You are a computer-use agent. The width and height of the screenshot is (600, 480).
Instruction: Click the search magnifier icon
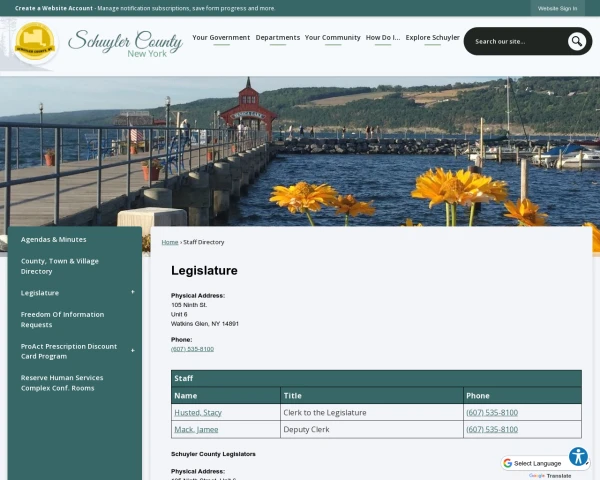pyautogui.click(x=577, y=41)
